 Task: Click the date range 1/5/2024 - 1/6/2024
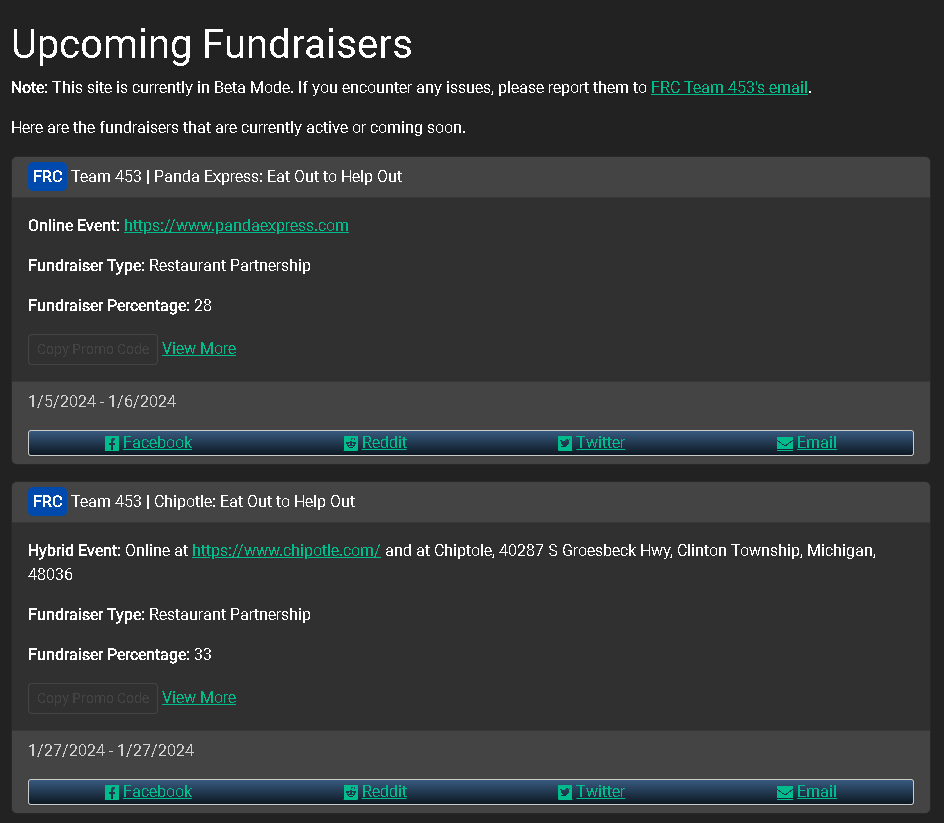point(102,402)
